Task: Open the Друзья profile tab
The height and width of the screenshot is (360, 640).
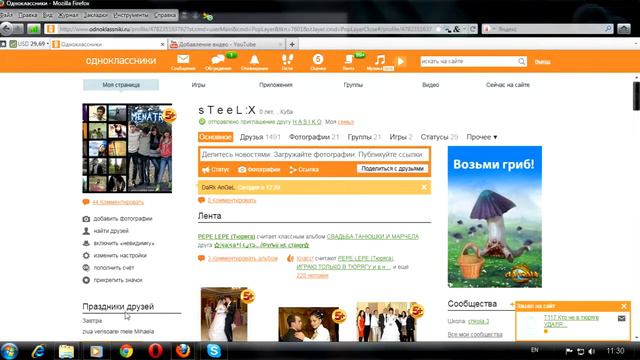Action: click(x=260, y=137)
